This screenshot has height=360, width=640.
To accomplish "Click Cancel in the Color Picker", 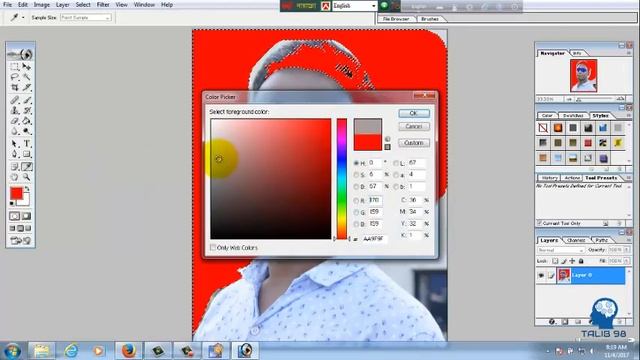I will (x=413, y=127).
